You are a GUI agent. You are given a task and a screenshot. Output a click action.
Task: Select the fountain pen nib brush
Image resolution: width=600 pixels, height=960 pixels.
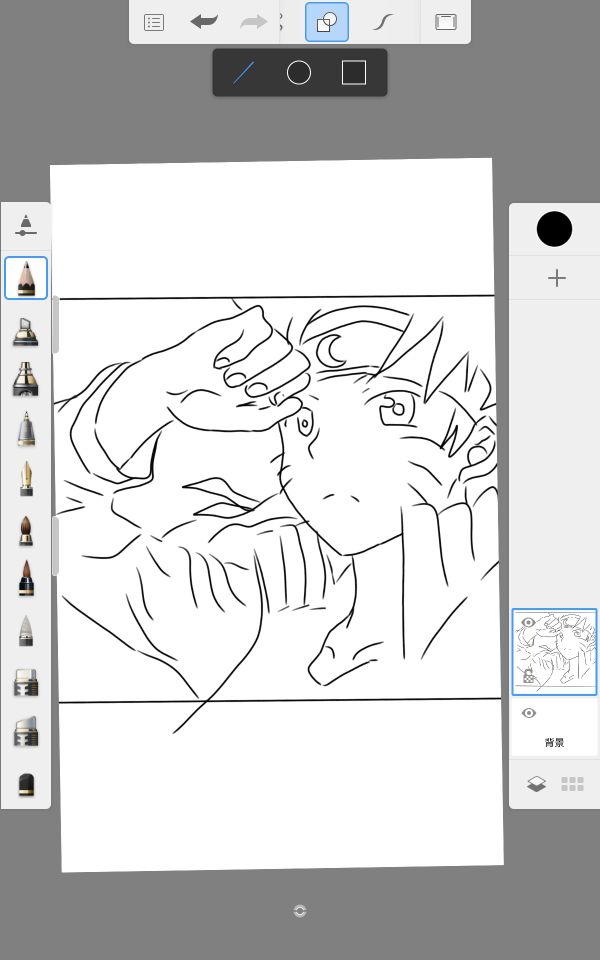click(26, 479)
